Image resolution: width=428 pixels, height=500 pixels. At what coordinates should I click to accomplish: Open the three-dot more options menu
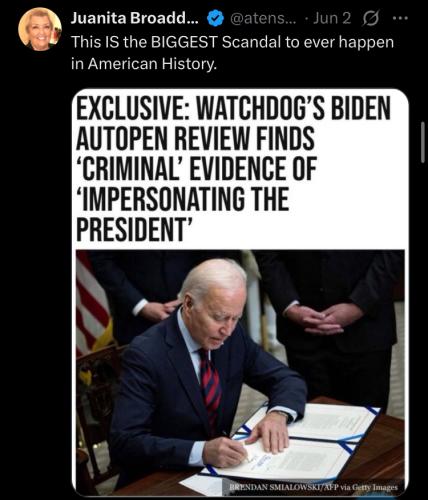(x=400, y=19)
